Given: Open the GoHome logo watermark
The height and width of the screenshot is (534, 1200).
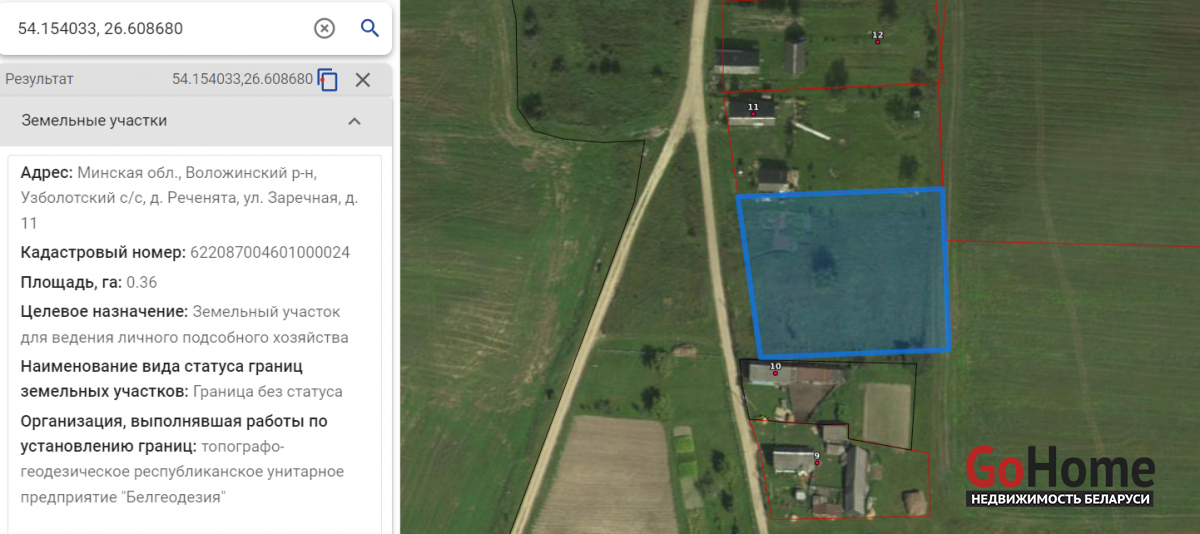Looking at the screenshot, I should tap(1060, 477).
